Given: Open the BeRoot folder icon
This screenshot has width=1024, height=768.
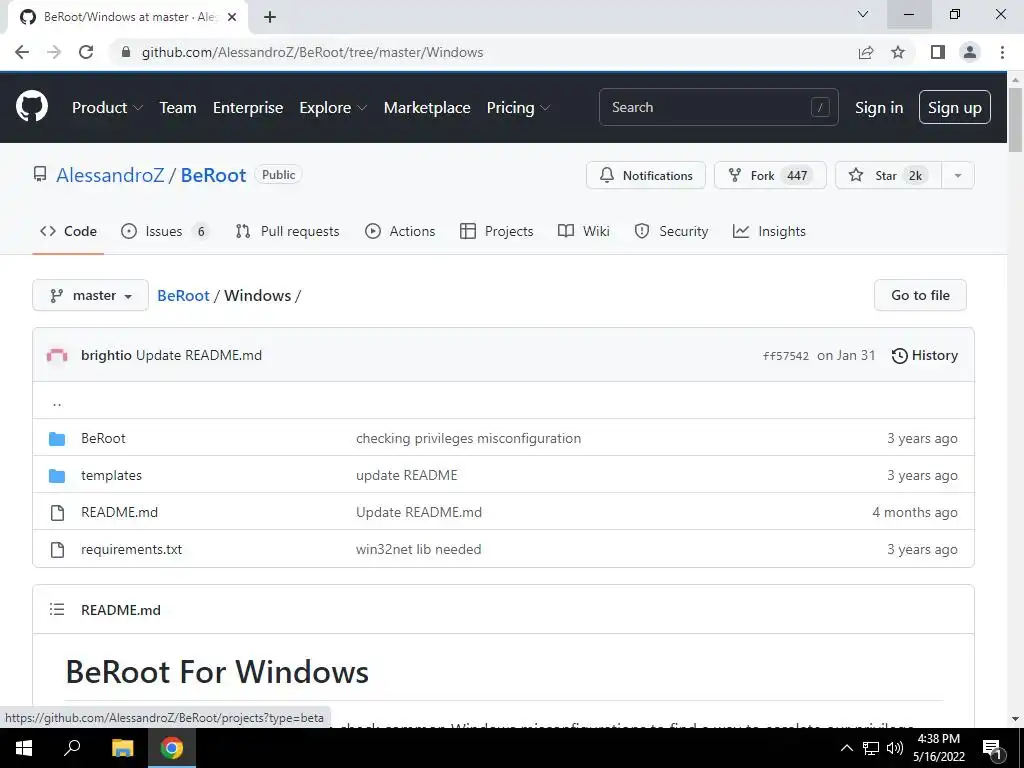Looking at the screenshot, I should pyautogui.click(x=57, y=438).
